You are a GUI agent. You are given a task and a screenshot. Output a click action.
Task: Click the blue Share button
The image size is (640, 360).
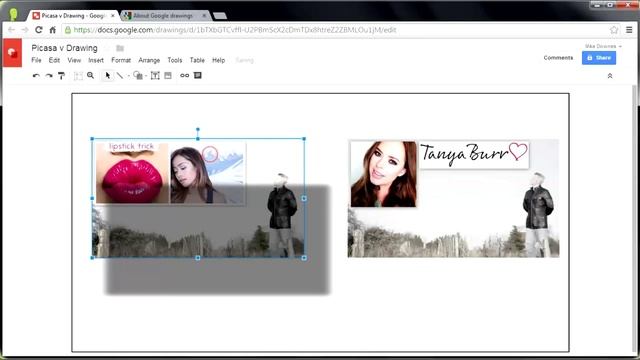point(599,58)
